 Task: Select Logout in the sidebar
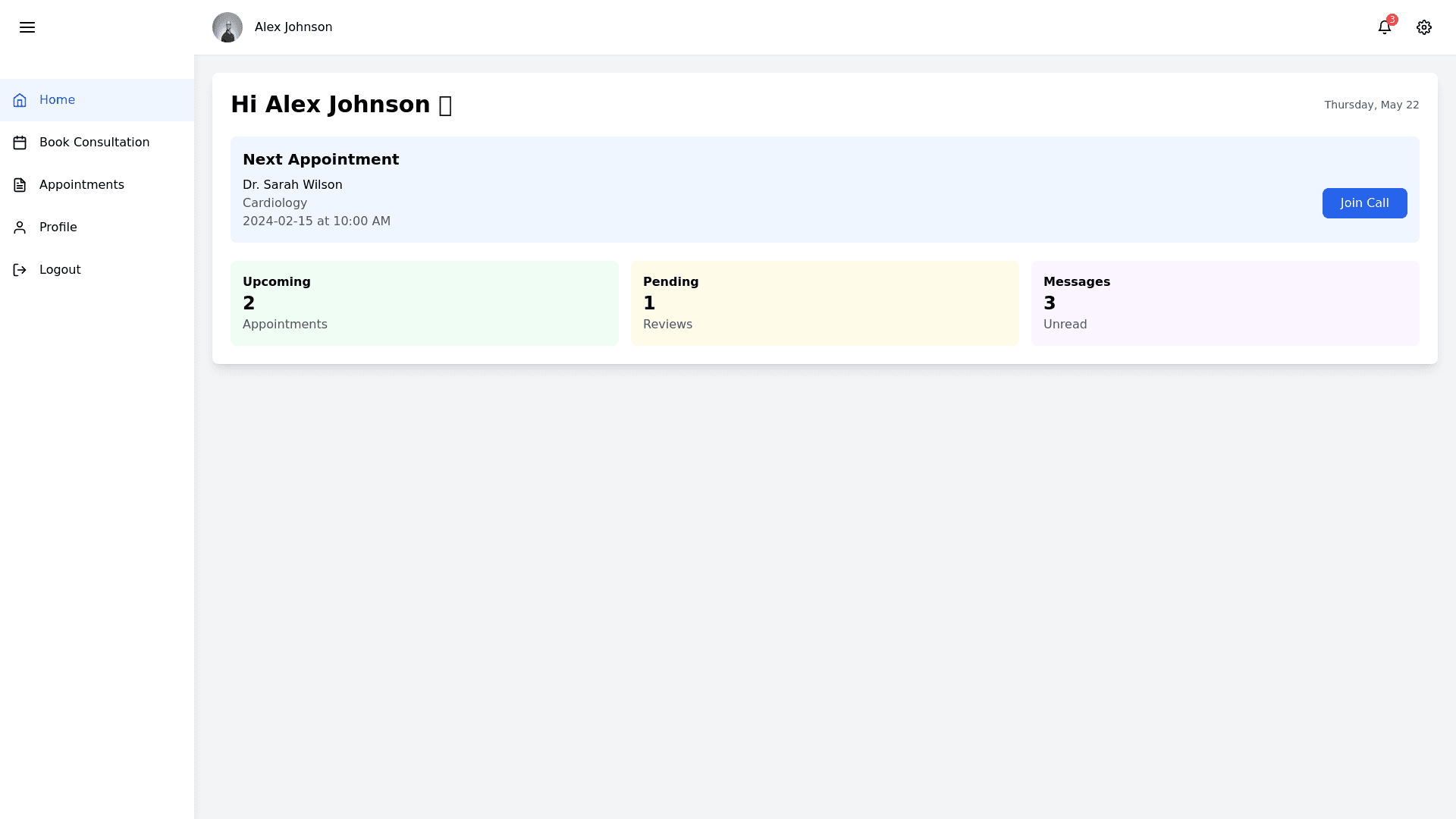click(60, 270)
